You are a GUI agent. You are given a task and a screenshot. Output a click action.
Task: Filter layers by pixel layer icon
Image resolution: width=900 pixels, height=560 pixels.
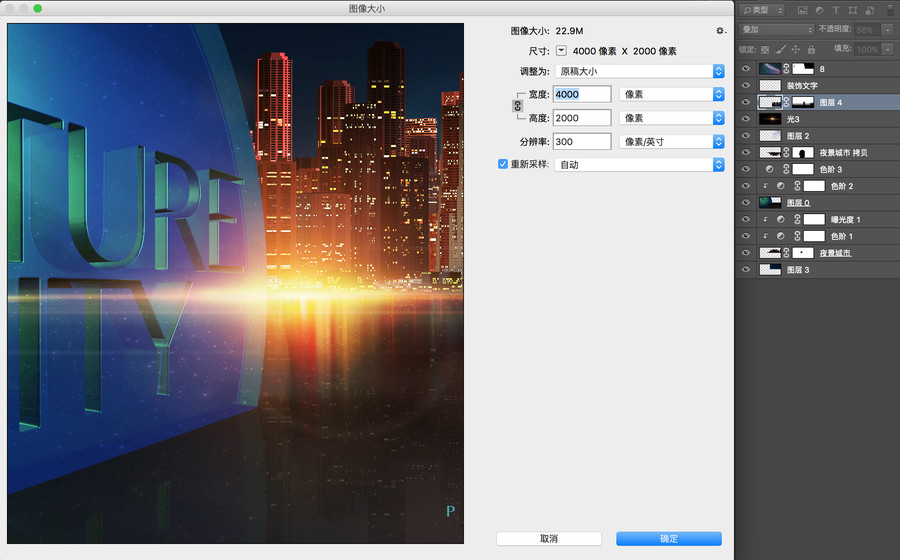coord(802,10)
